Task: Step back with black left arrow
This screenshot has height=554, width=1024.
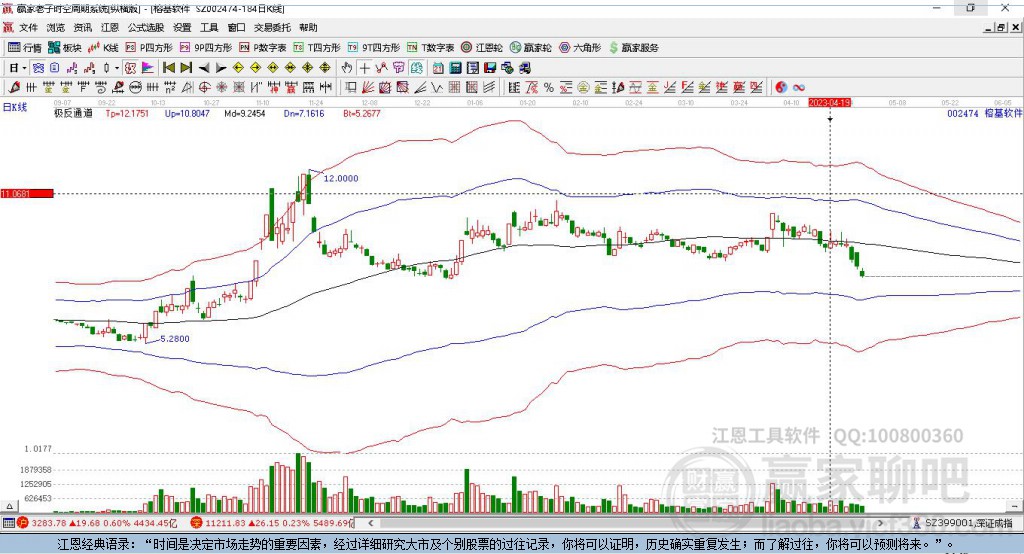Action: point(204,68)
